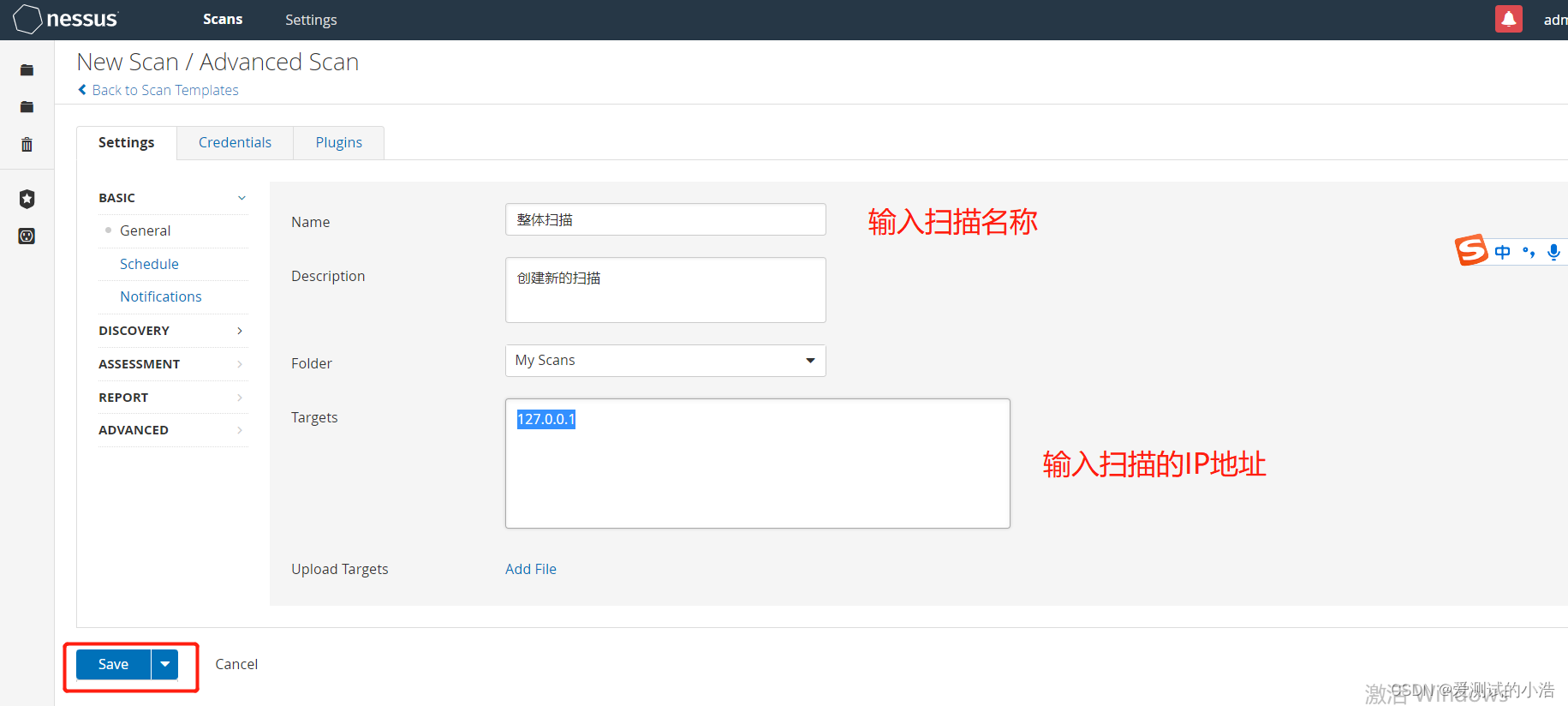The height and width of the screenshot is (706, 1568).
Task: Open the Folder dropdown My Scans
Action: (665, 361)
